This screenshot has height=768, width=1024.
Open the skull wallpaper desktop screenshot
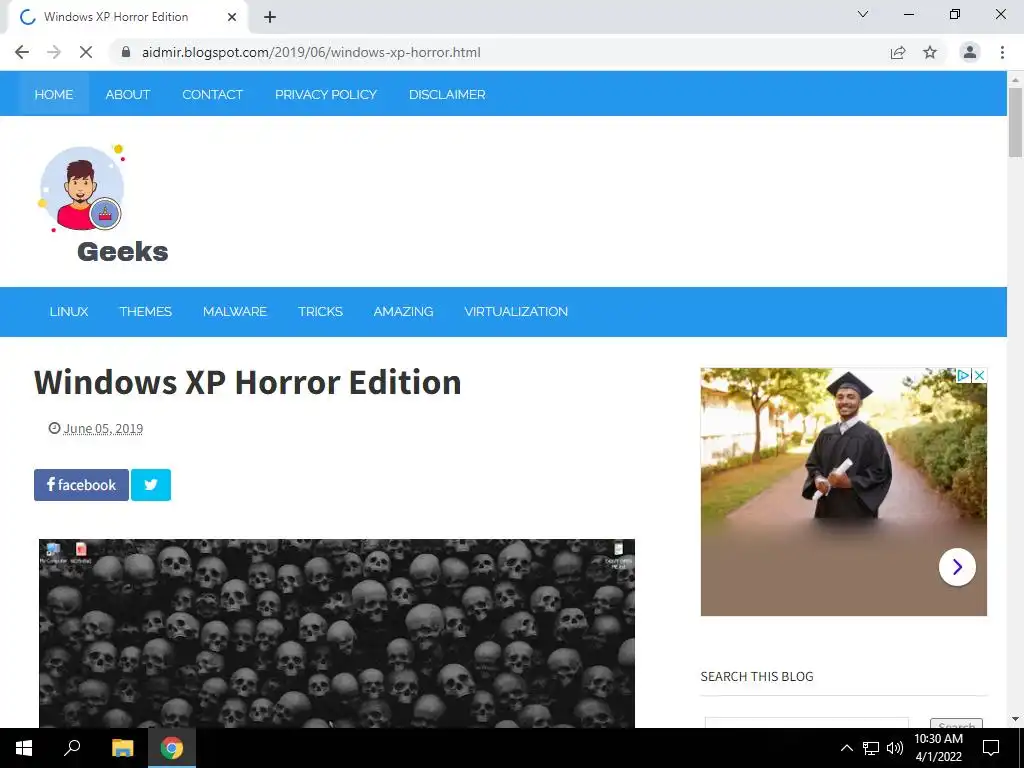[337, 633]
